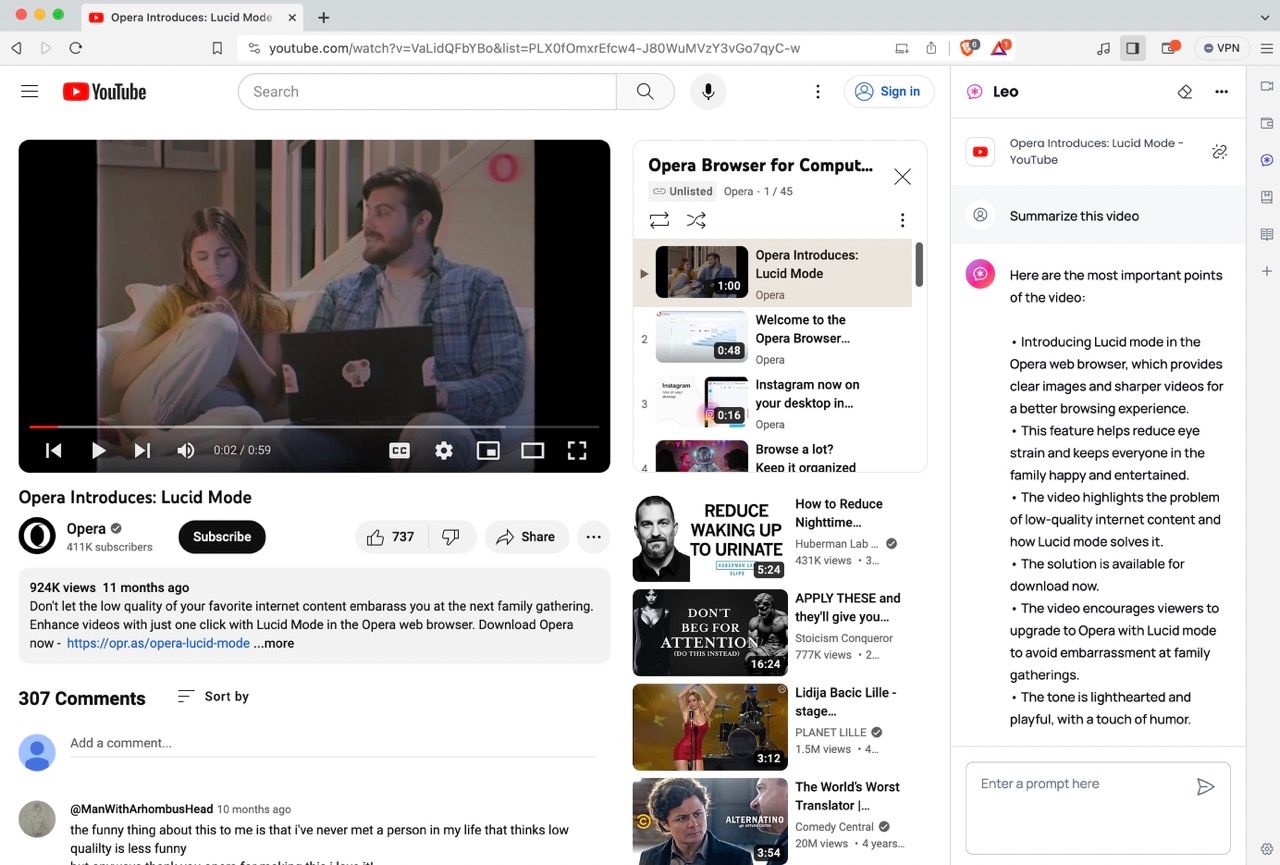Image resolution: width=1280 pixels, height=865 pixels.
Task: Open the Brave Talk video sidebar icon
Action: coord(1266,87)
